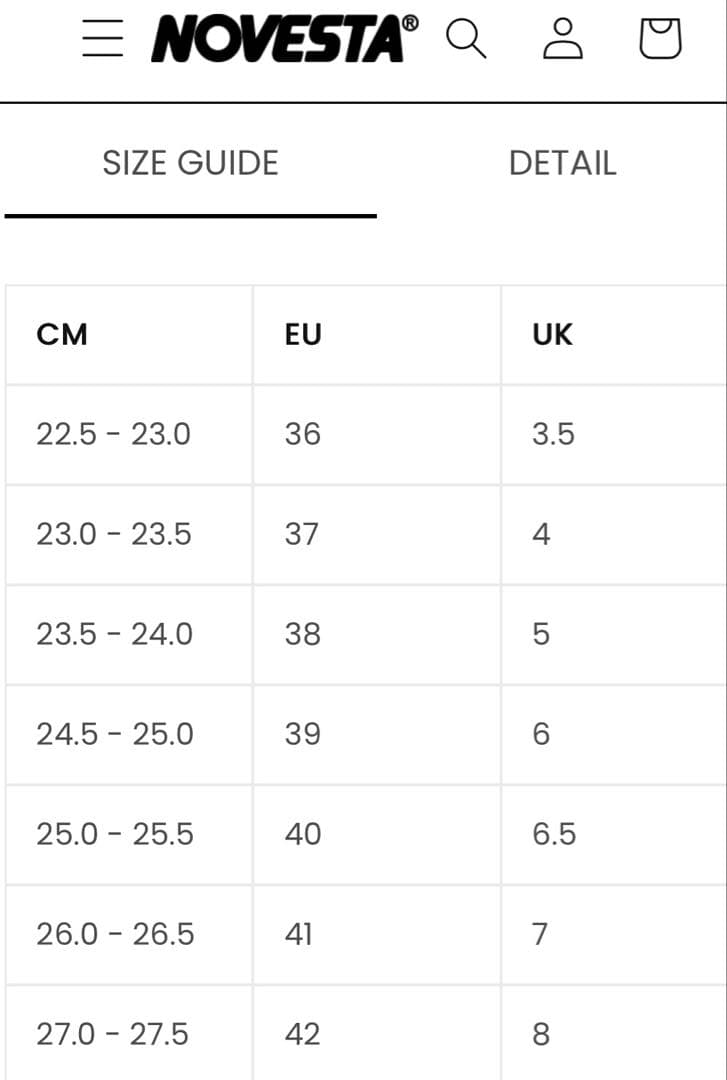This screenshot has width=727, height=1080.
Task: Click the 26.0 - 26.5 CM cell
Action: pos(114,934)
